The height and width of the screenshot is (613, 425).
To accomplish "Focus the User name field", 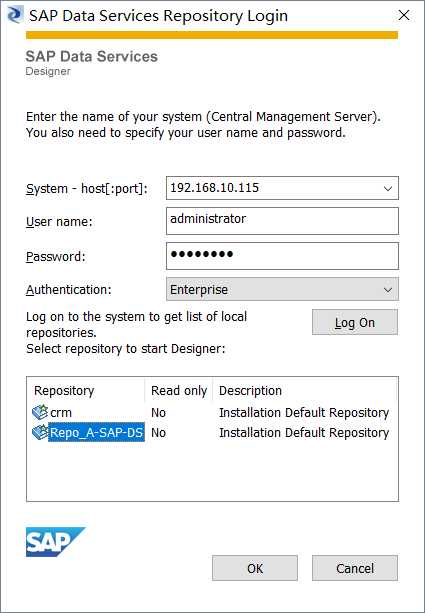I will [x=282, y=221].
